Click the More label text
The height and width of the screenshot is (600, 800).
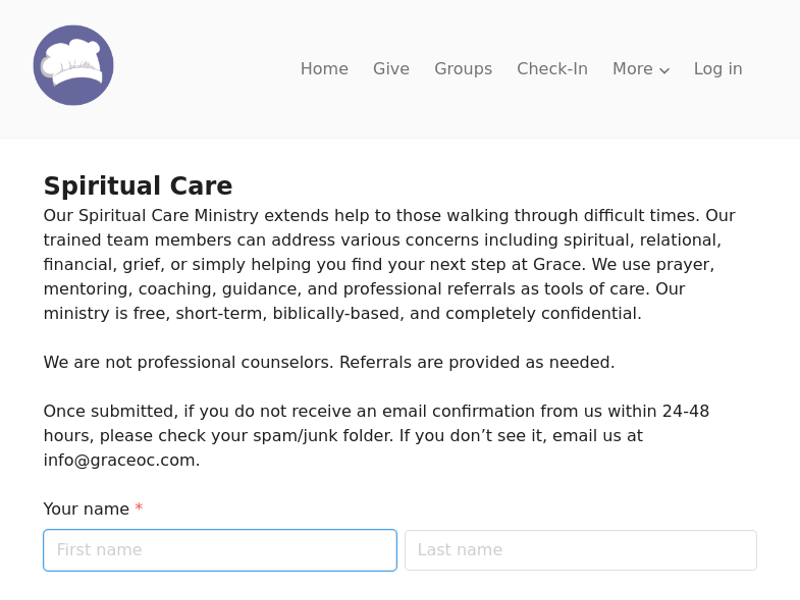(633, 69)
